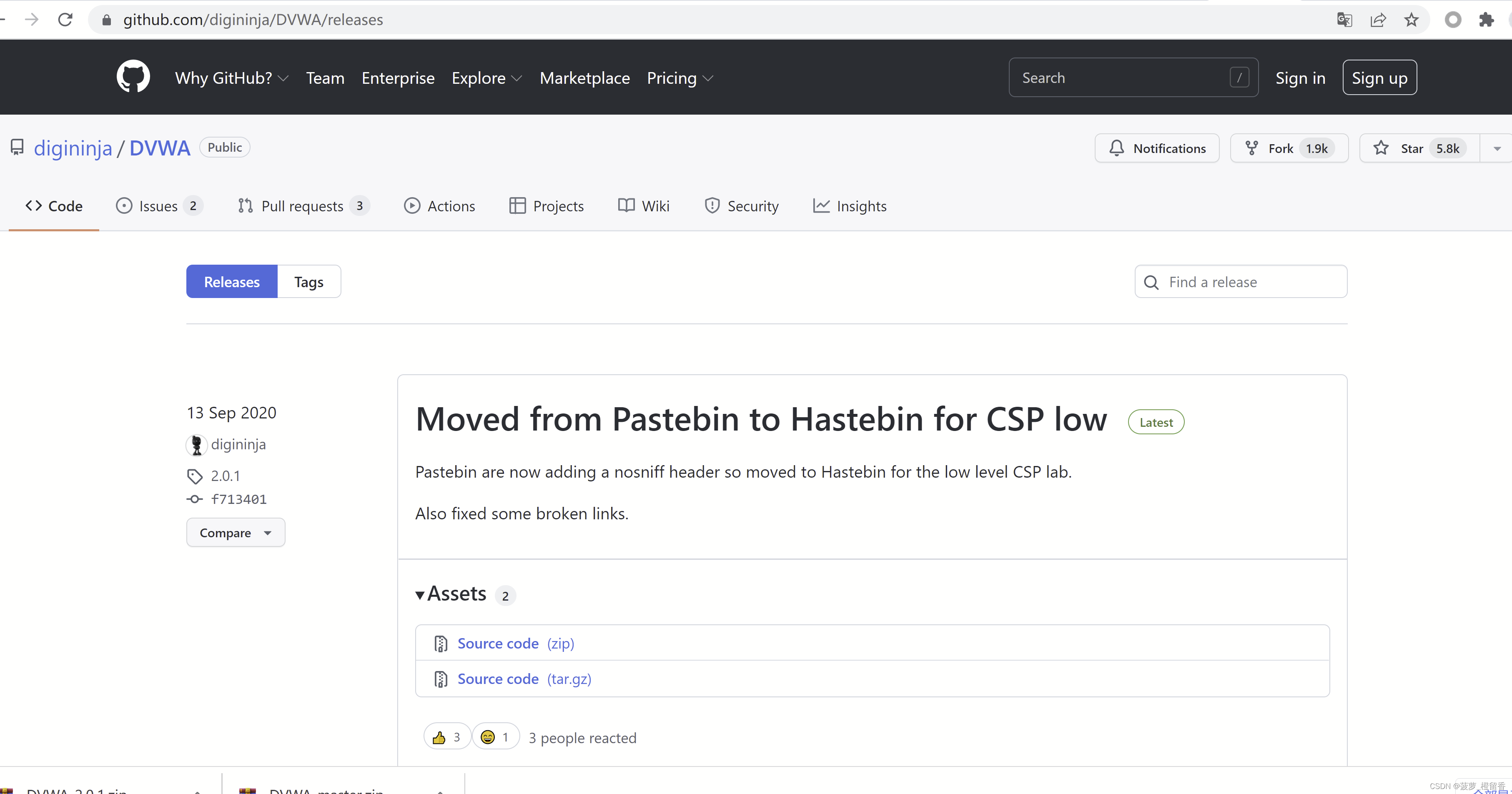Bookmark page with star icon in address bar
Screen dimensions: 1512x794
coord(1411,20)
